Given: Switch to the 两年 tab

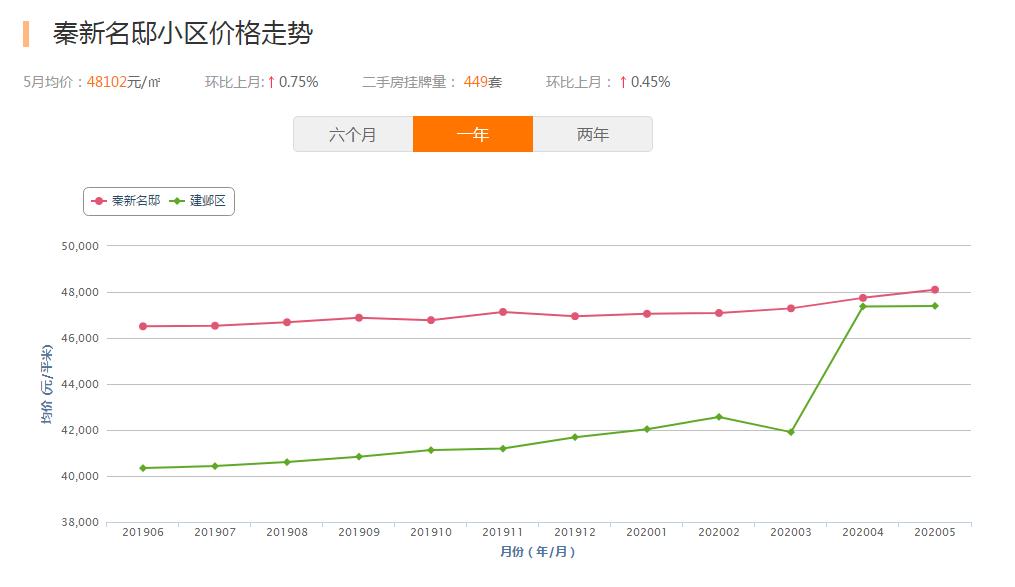Looking at the screenshot, I should click(x=594, y=133).
